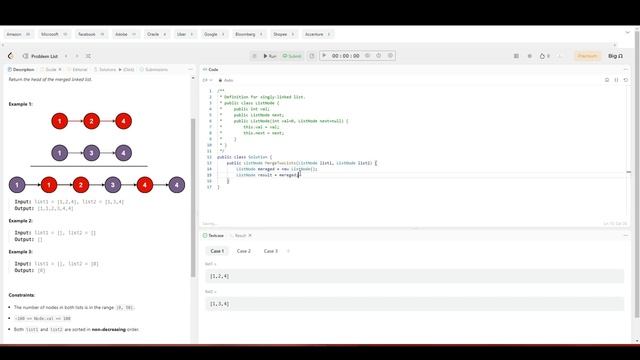Add a new test case plus button

click(288, 251)
